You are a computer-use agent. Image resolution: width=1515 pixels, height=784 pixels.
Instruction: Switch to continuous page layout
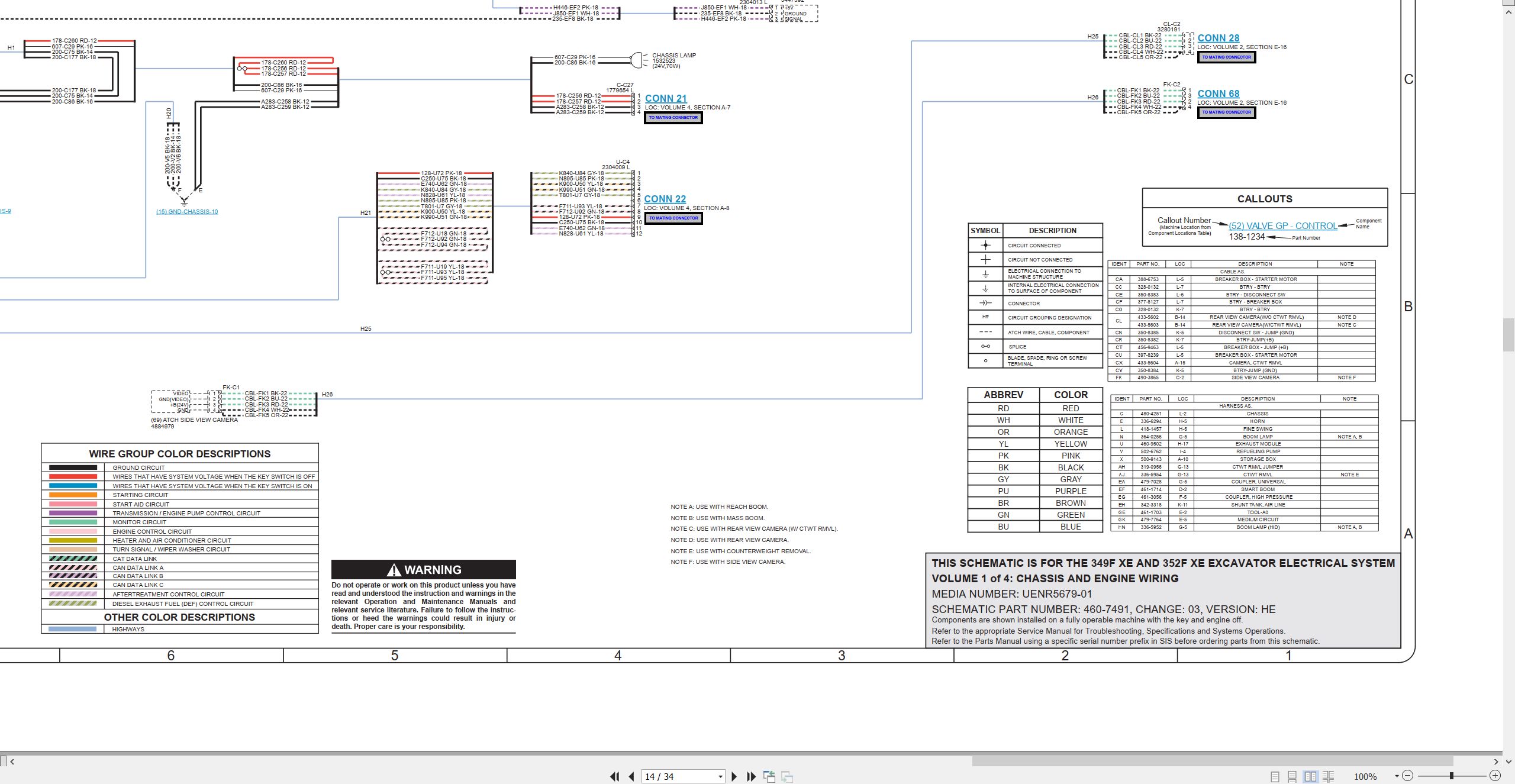coord(1292,776)
